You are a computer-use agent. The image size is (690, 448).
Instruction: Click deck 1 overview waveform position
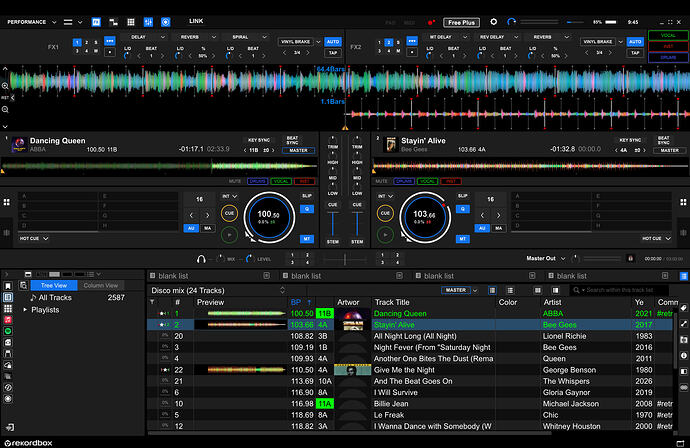coord(159,166)
